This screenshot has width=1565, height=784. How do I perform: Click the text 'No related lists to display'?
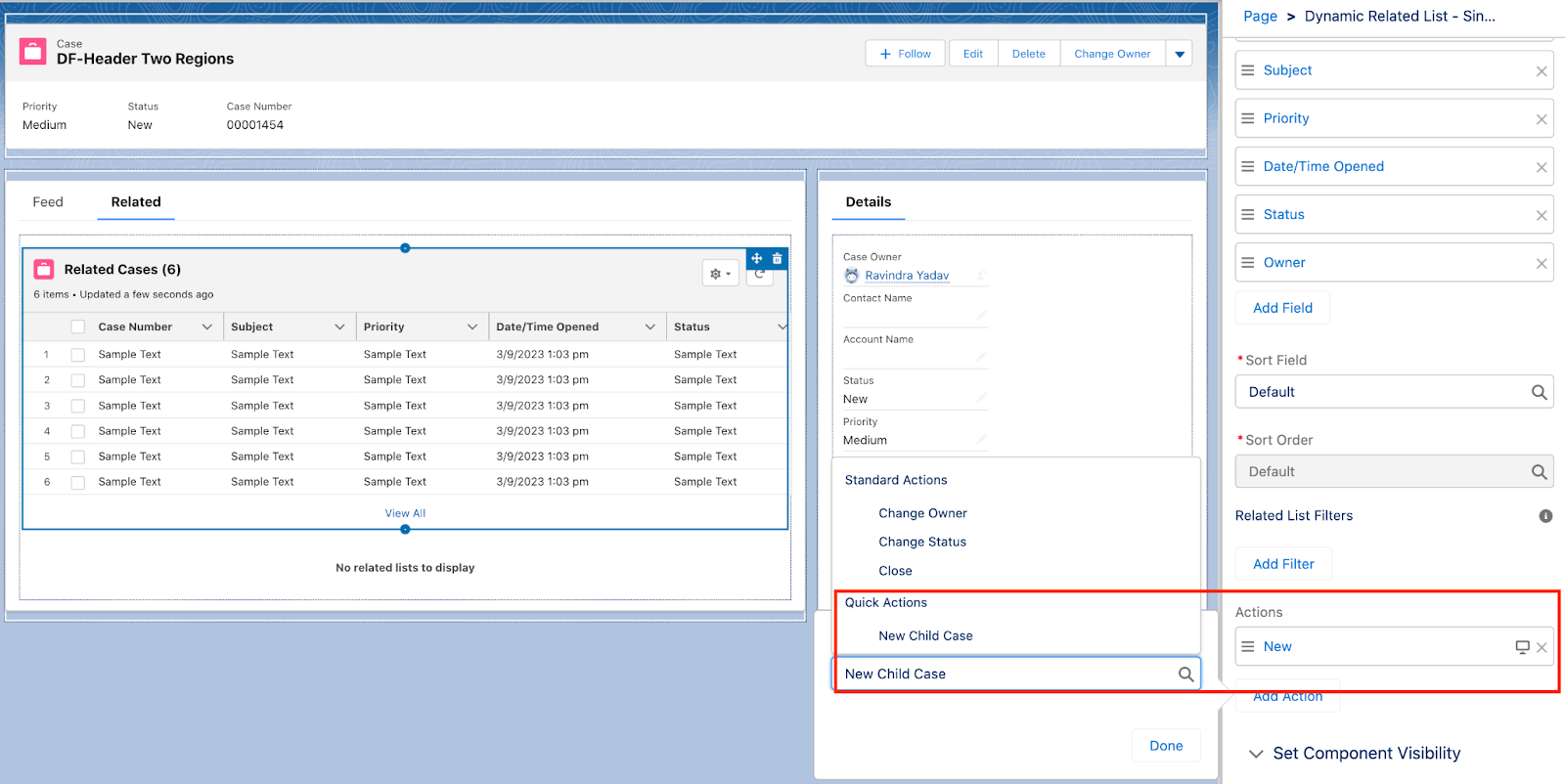pyautogui.click(x=405, y=568)
